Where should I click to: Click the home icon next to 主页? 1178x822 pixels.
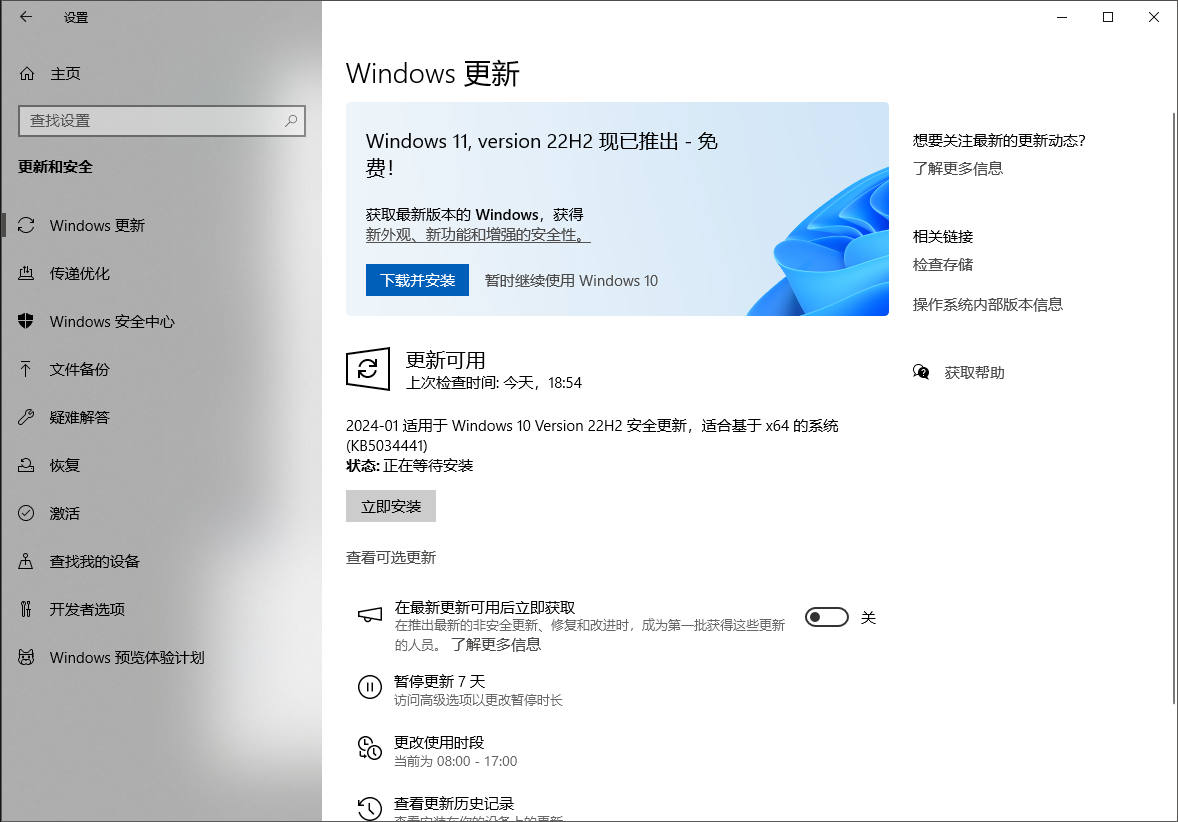27,74
